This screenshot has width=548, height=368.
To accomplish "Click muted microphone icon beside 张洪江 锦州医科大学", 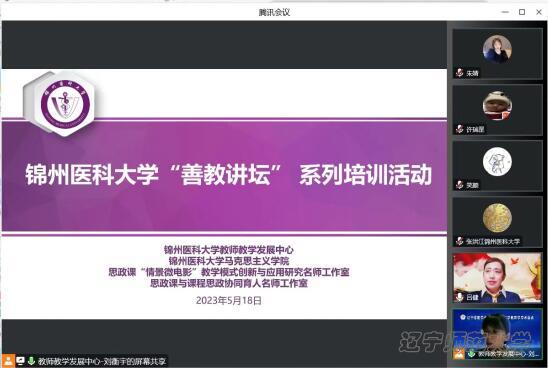I will pos(460,241).
